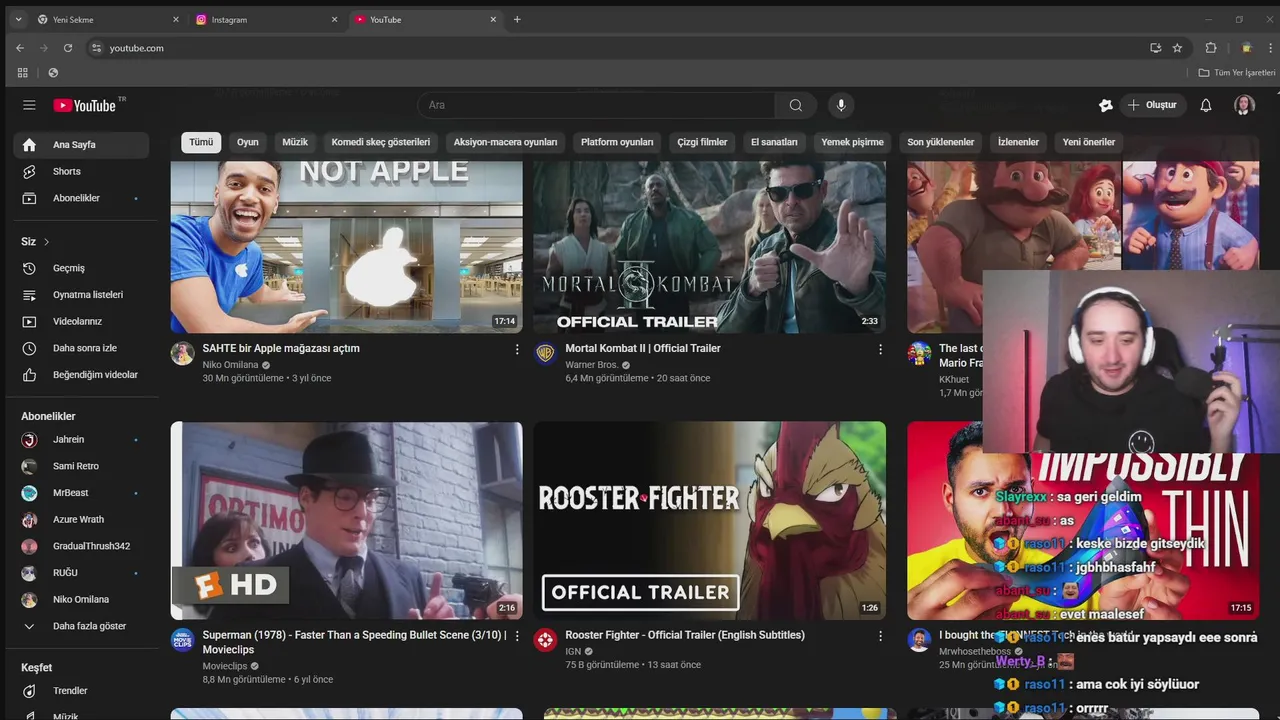Select Aksiyon-macera oyunları chip
Screen dimensions: 1280x720
click(505, 142)
